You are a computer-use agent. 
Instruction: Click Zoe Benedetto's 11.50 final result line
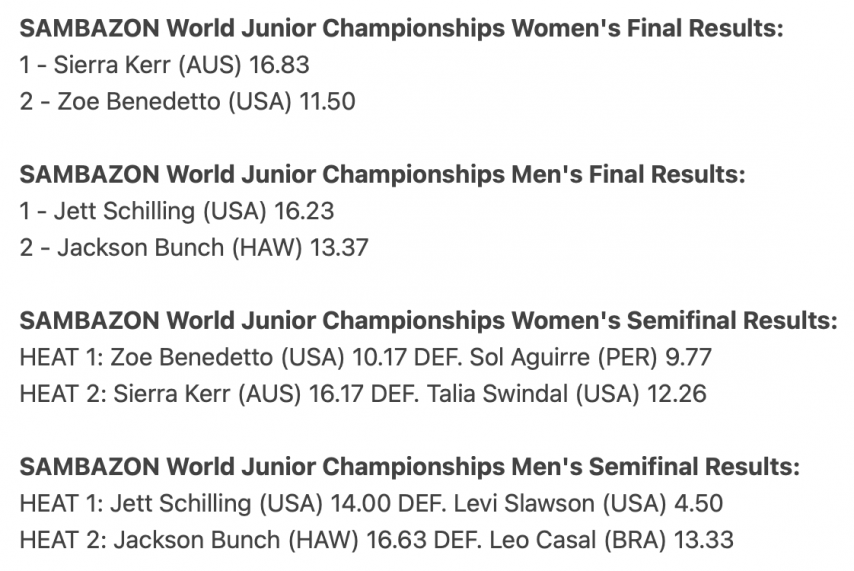(187, 101)
